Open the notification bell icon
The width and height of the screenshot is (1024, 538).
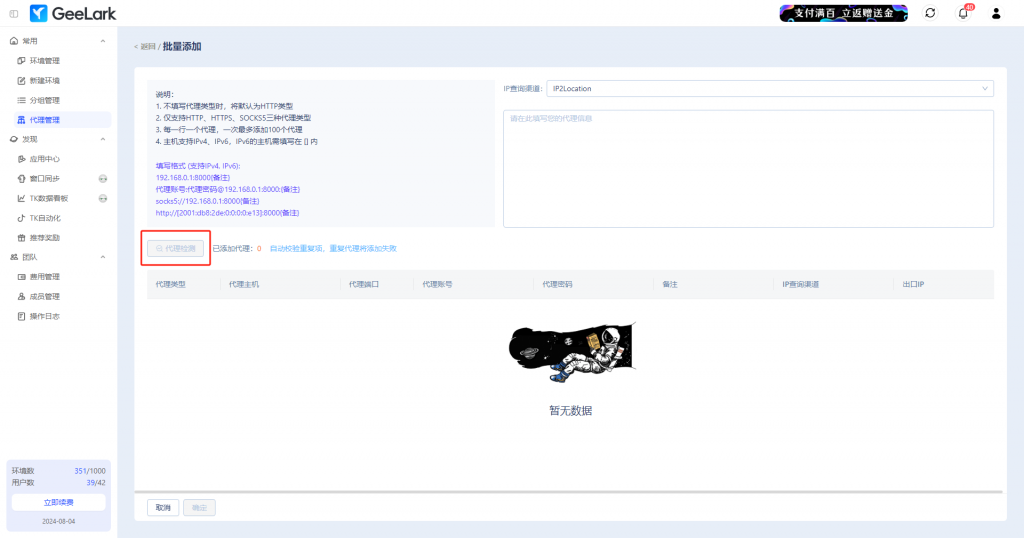(x=963, y=13)
